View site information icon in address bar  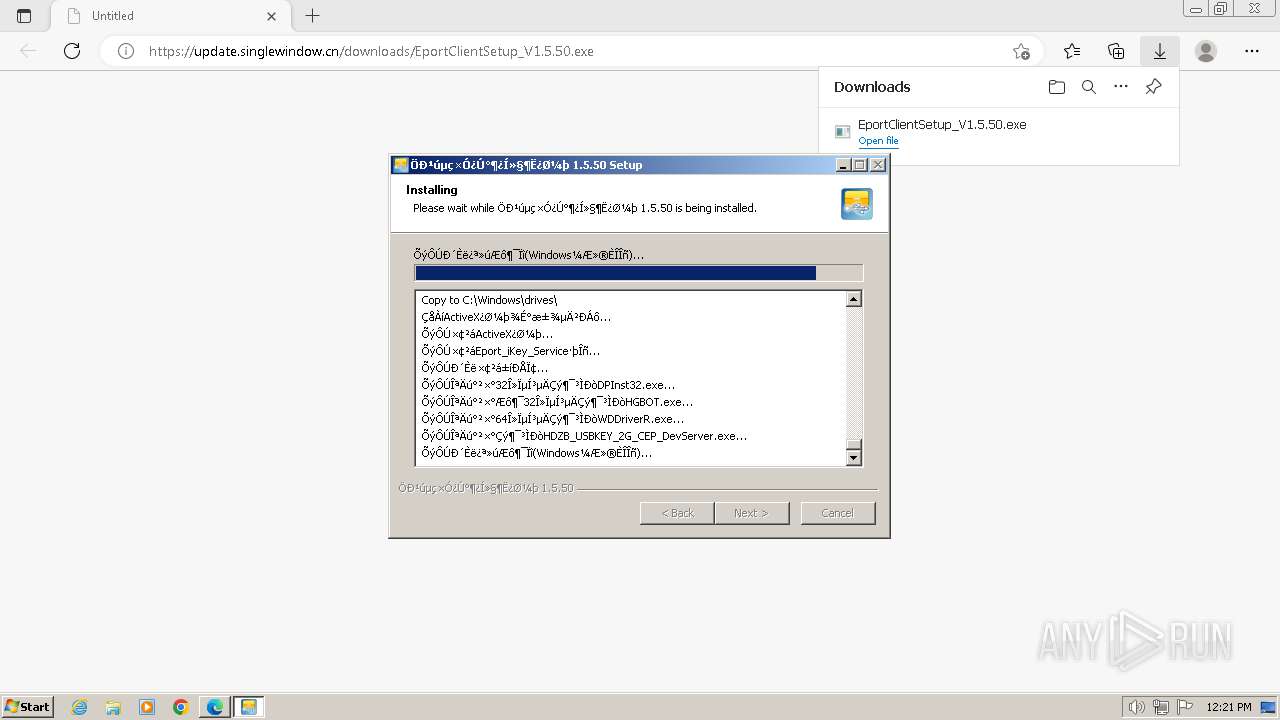click(126, 51)
